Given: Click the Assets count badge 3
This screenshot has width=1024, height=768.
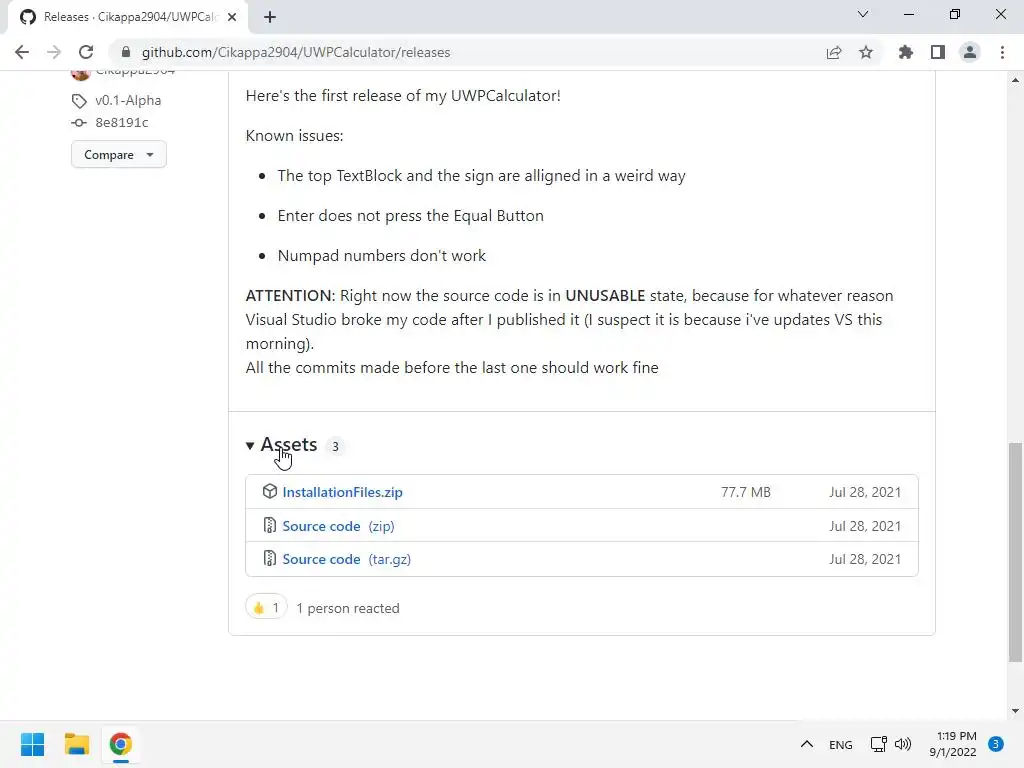Looking at the screenshot, I should 335,446.
